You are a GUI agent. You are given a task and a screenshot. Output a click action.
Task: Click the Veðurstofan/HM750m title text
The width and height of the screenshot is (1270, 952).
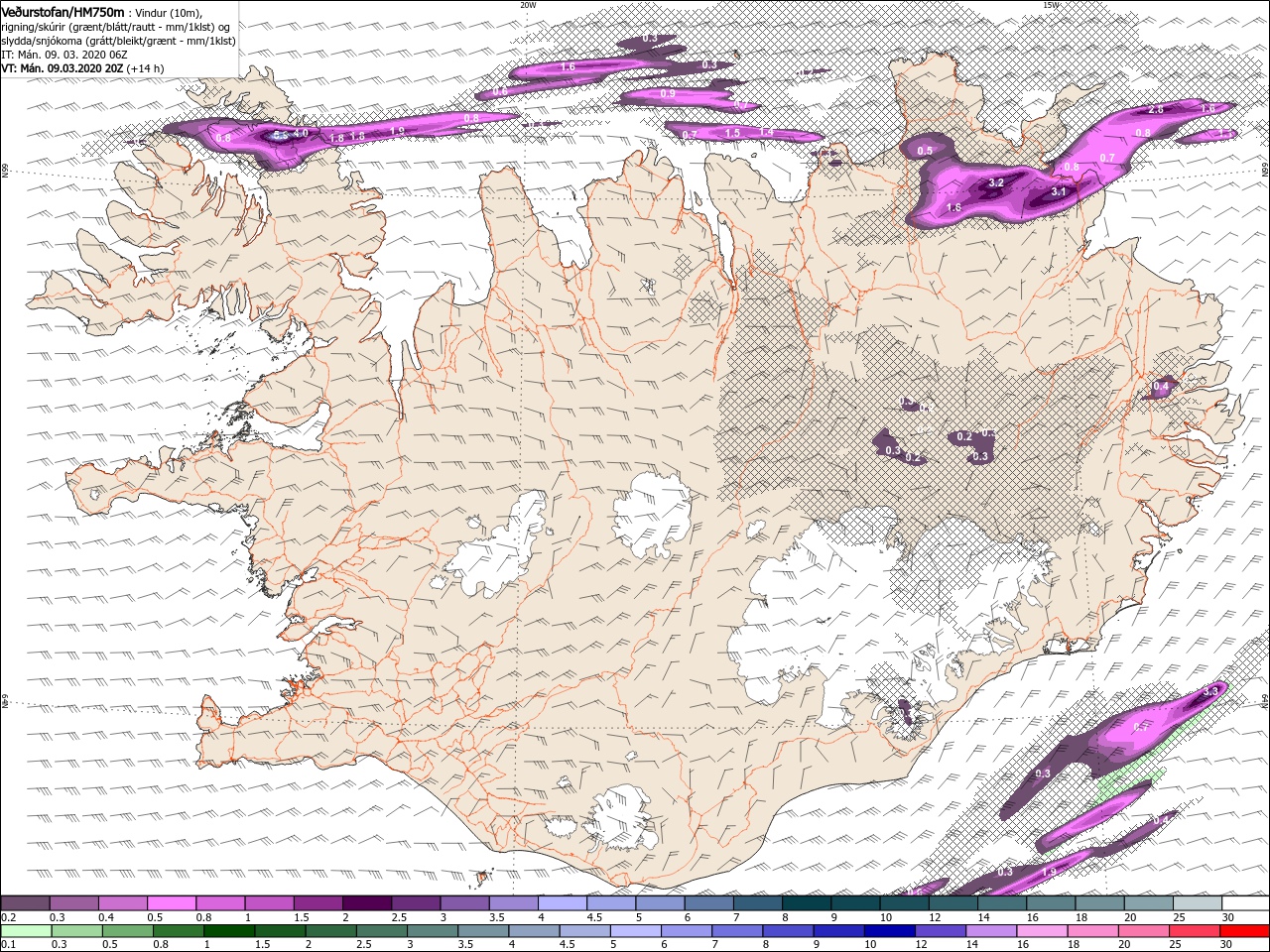click(x=63, y=11)
